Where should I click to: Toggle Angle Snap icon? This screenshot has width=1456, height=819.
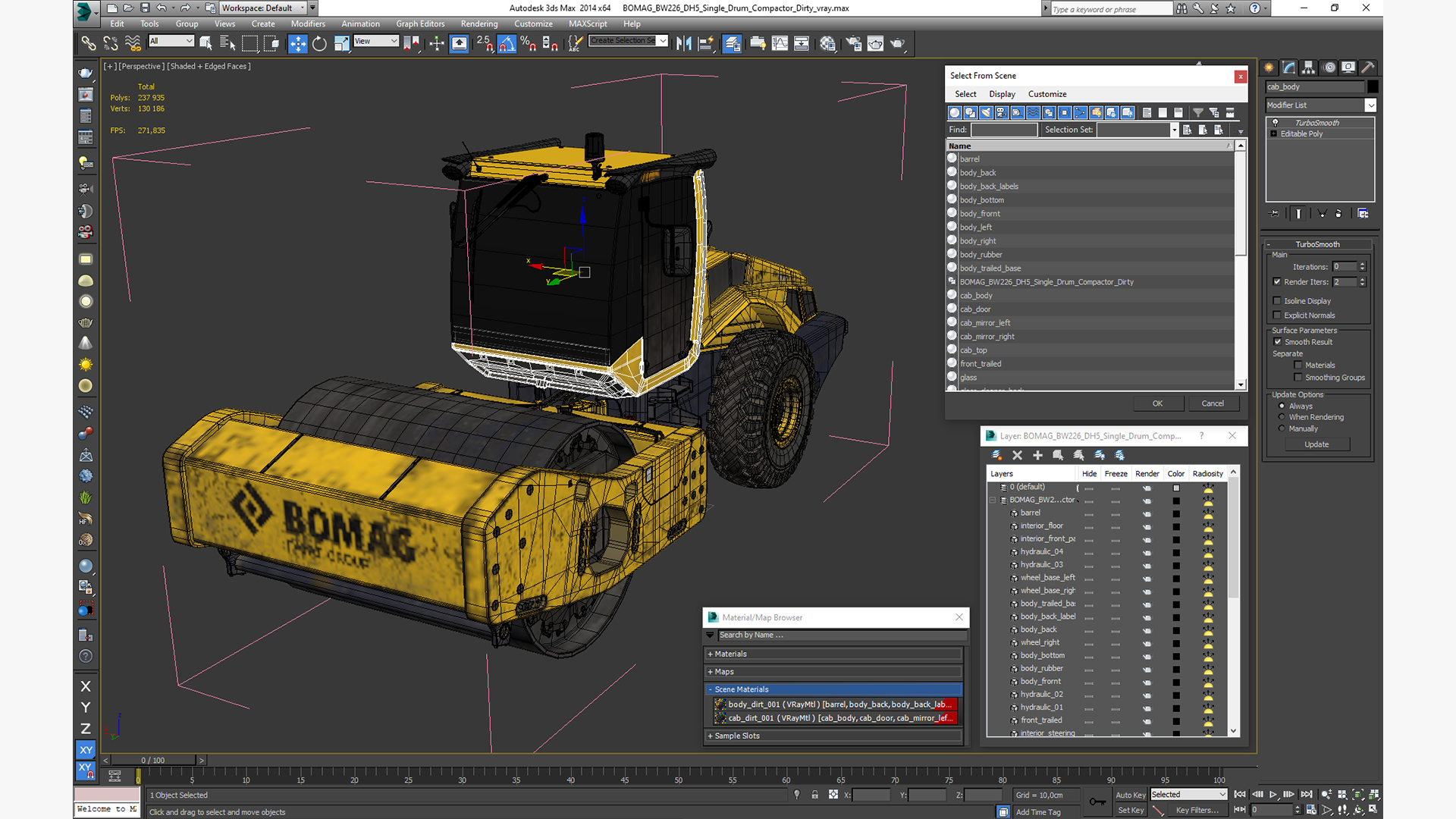(507, 43)
